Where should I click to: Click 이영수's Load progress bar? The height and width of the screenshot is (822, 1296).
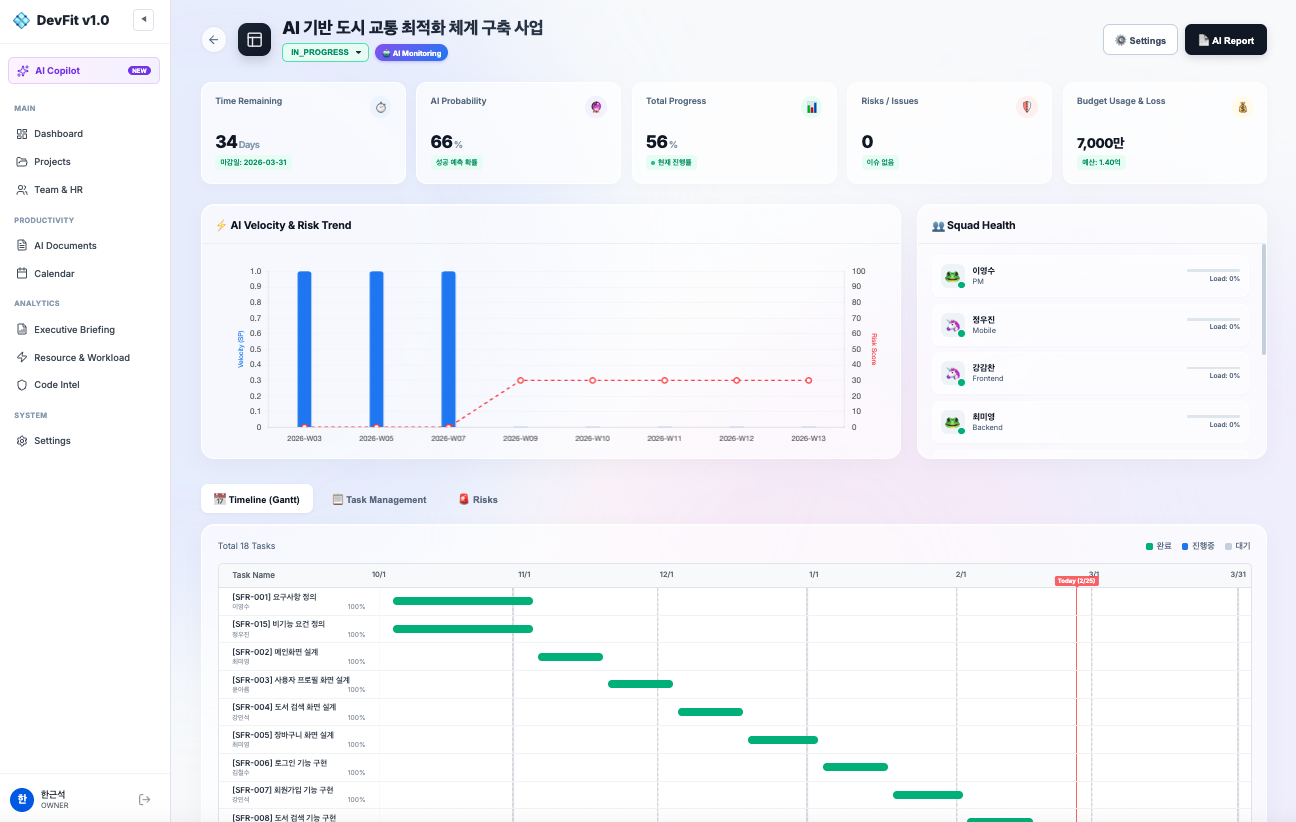pos(1213,271)
